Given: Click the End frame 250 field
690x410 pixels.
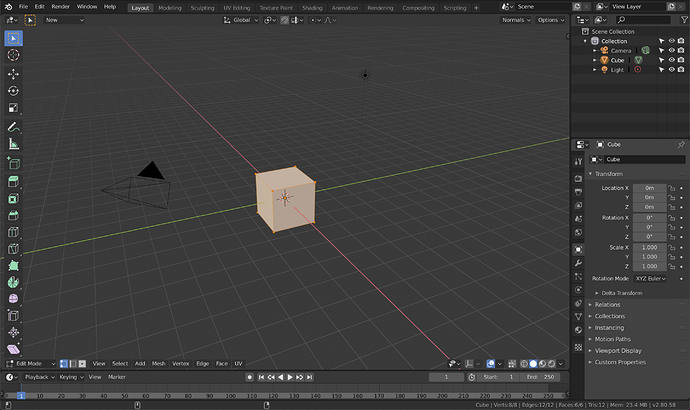Looking at the screenshot, I should [x=540, y=377].
